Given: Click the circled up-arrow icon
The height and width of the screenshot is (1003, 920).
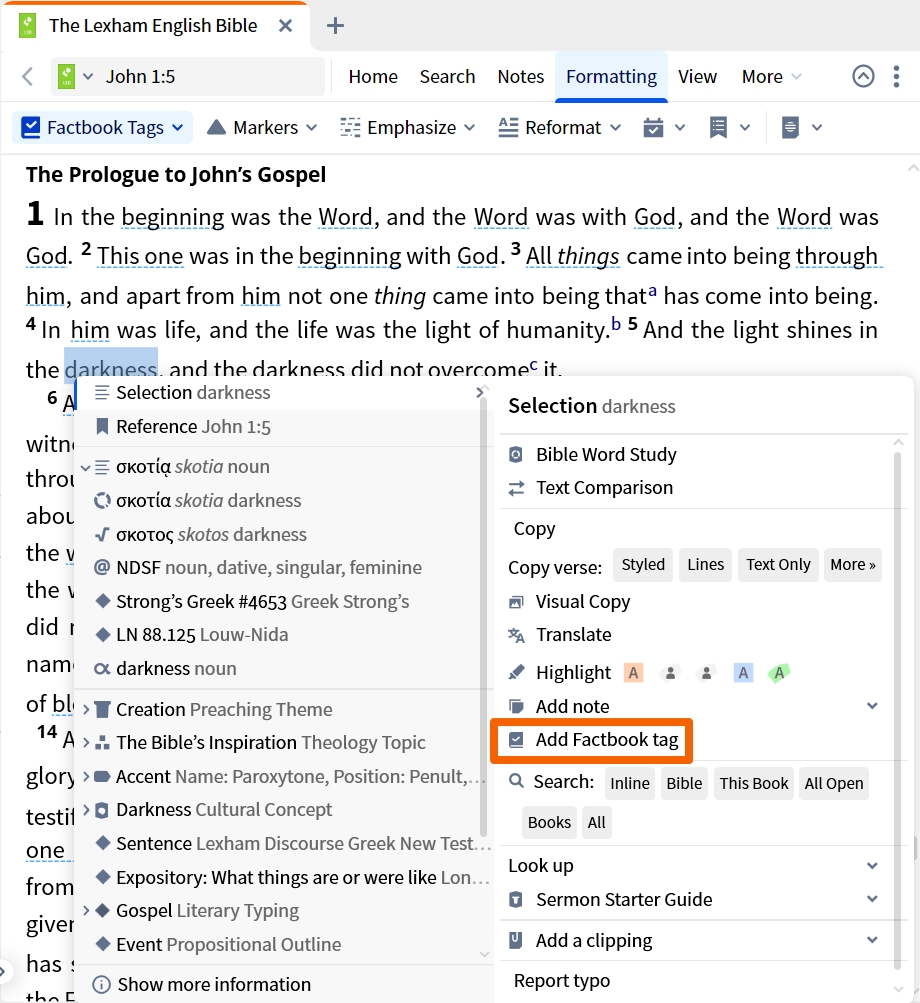Looking at the screenshot, I should click(863, 76).
